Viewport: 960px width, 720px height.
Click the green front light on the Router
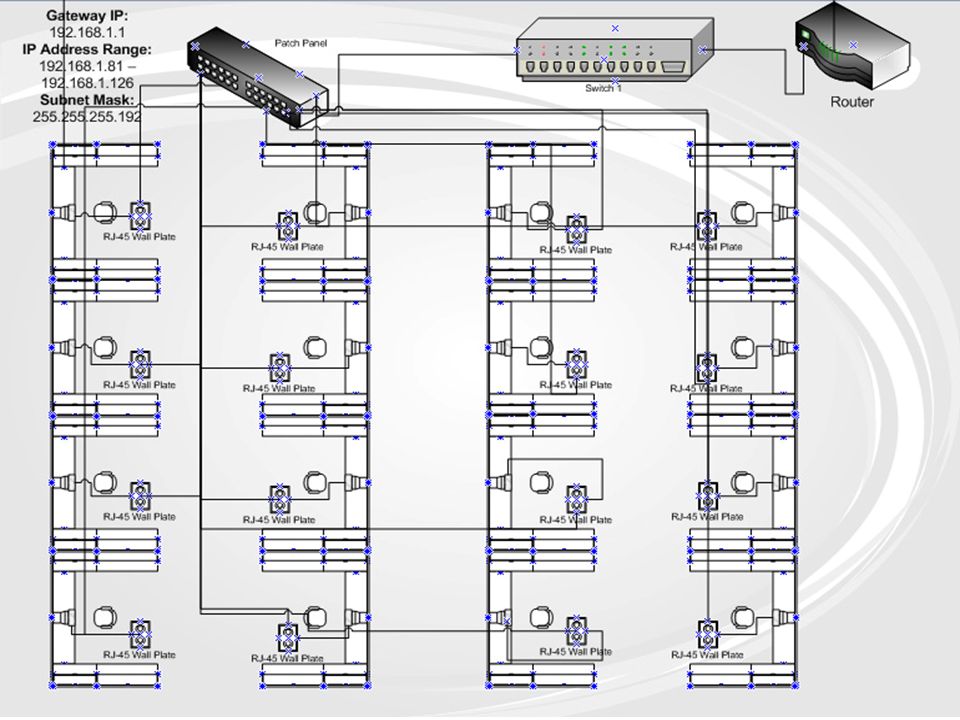[x=803, y=35]
